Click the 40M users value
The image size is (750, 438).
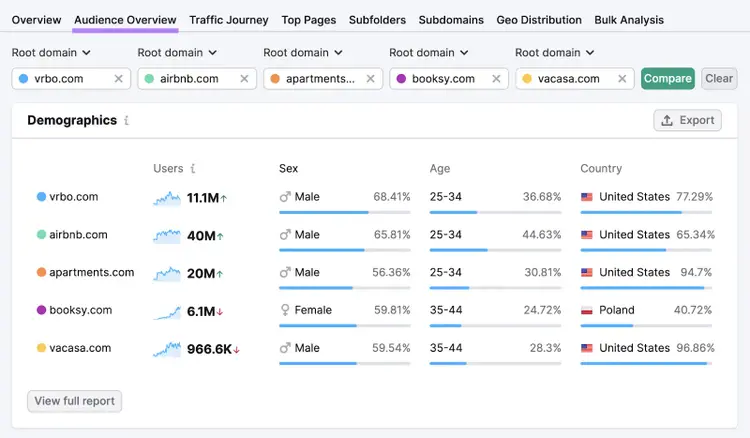click(x=201, y=236)
